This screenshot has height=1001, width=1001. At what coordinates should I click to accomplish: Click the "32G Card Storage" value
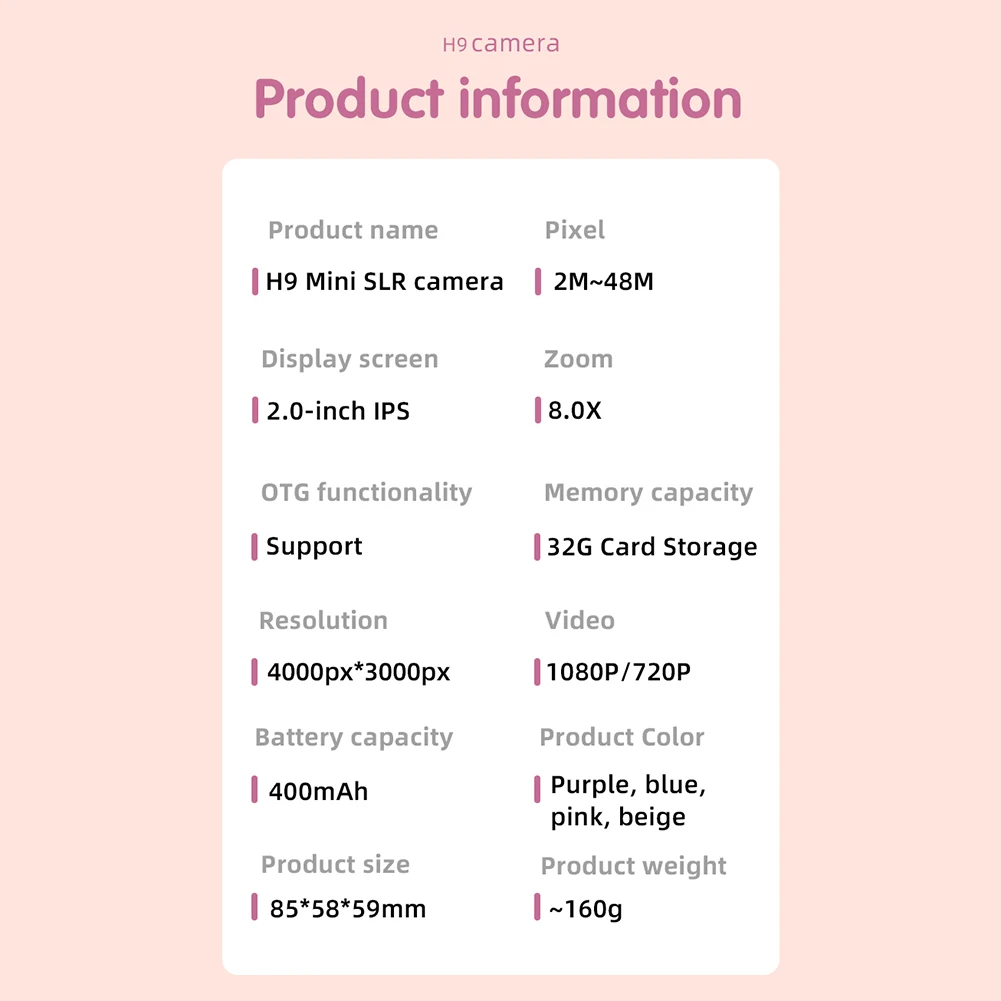click(652, 547)
